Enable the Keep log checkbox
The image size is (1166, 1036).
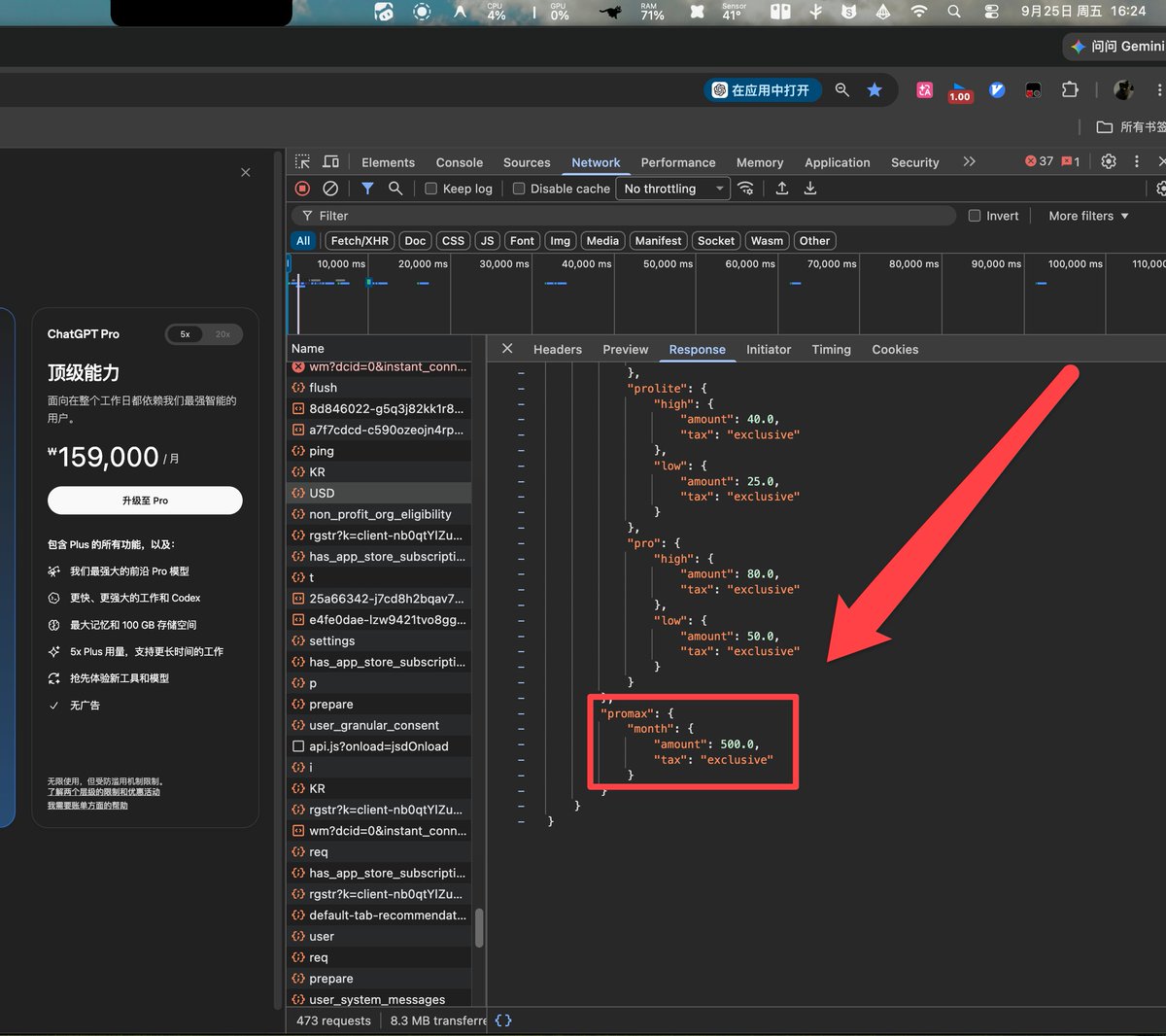coord(430,189)
